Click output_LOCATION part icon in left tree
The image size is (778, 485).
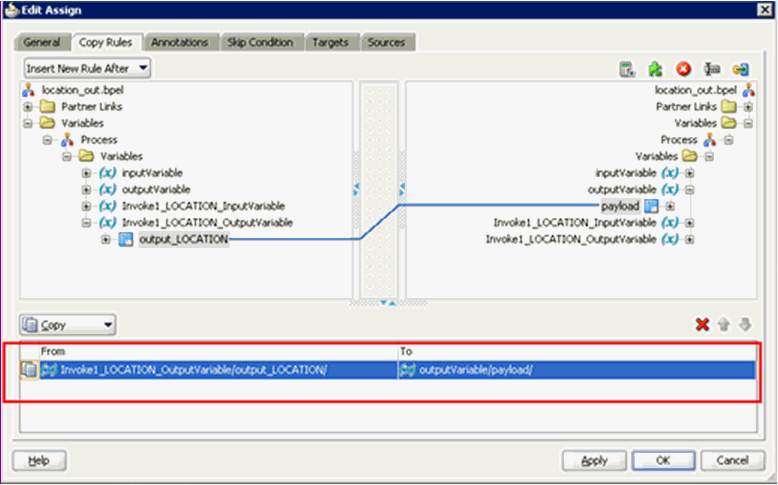point(126,240)
